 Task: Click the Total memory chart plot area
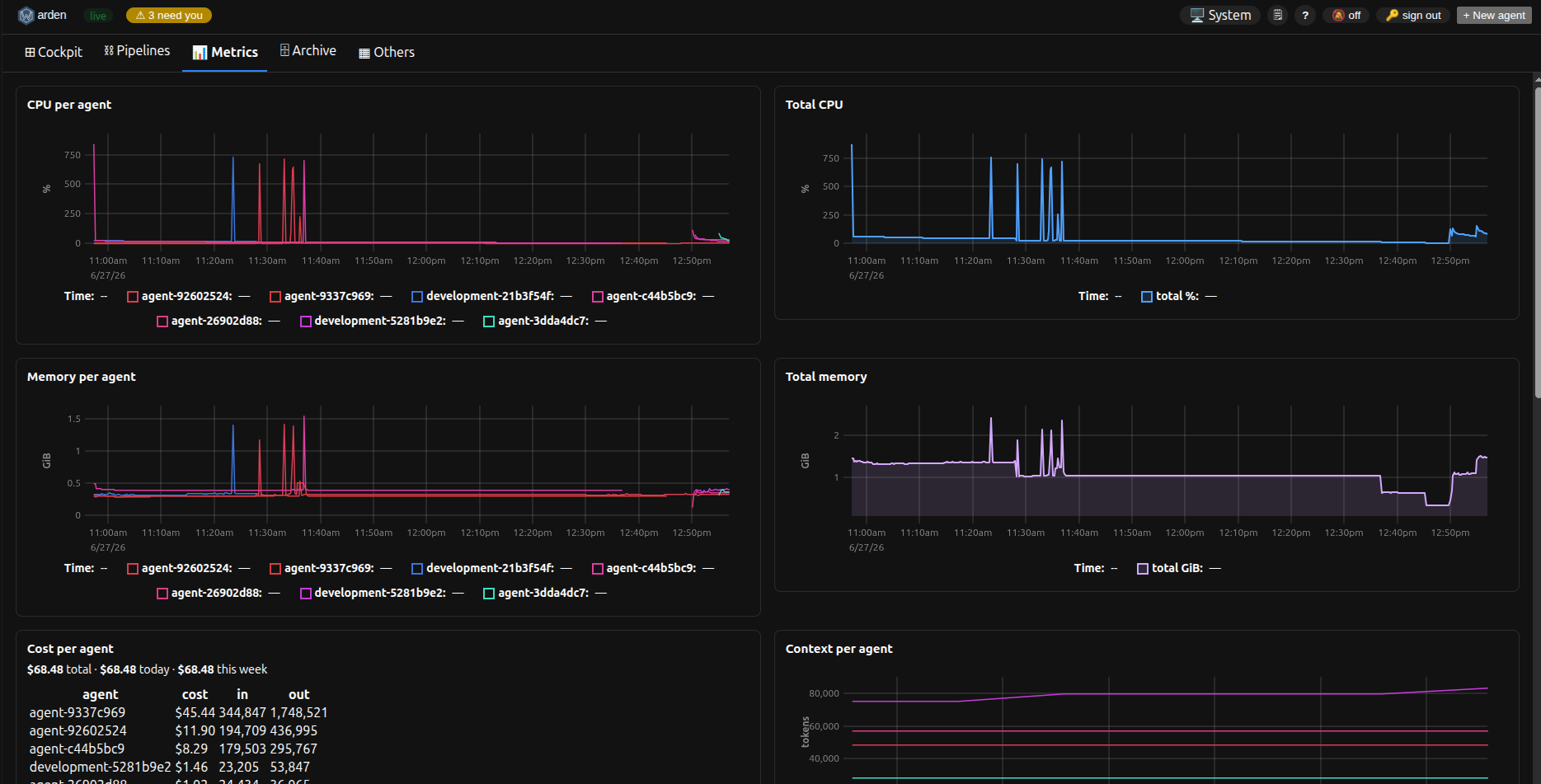point(1169,461)
